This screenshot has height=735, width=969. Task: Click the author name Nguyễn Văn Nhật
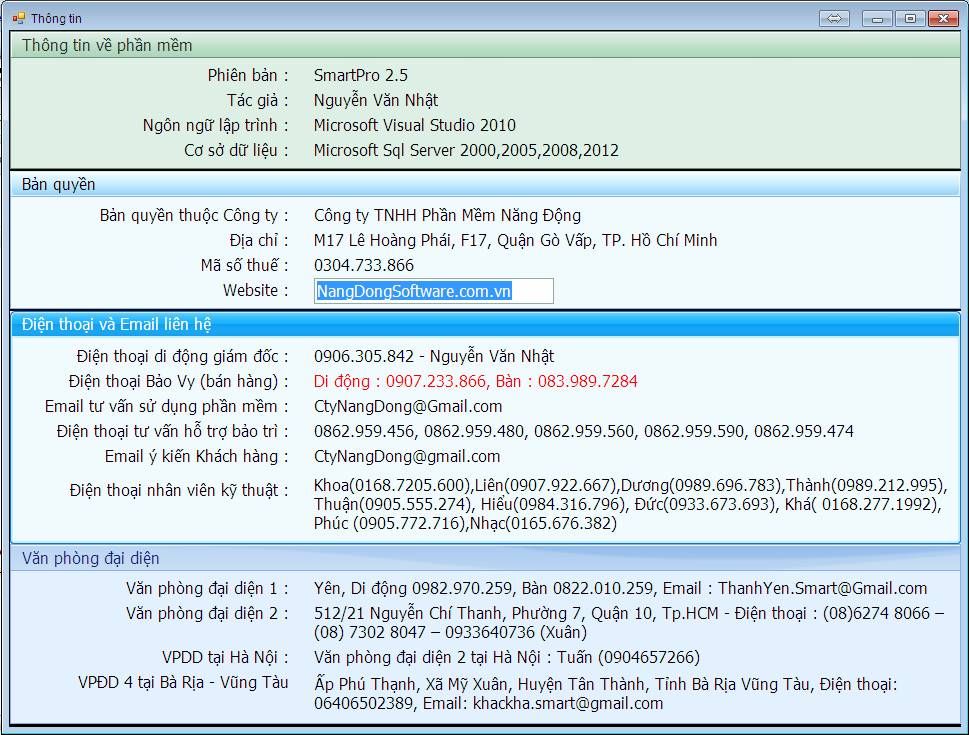click(375, 100)
